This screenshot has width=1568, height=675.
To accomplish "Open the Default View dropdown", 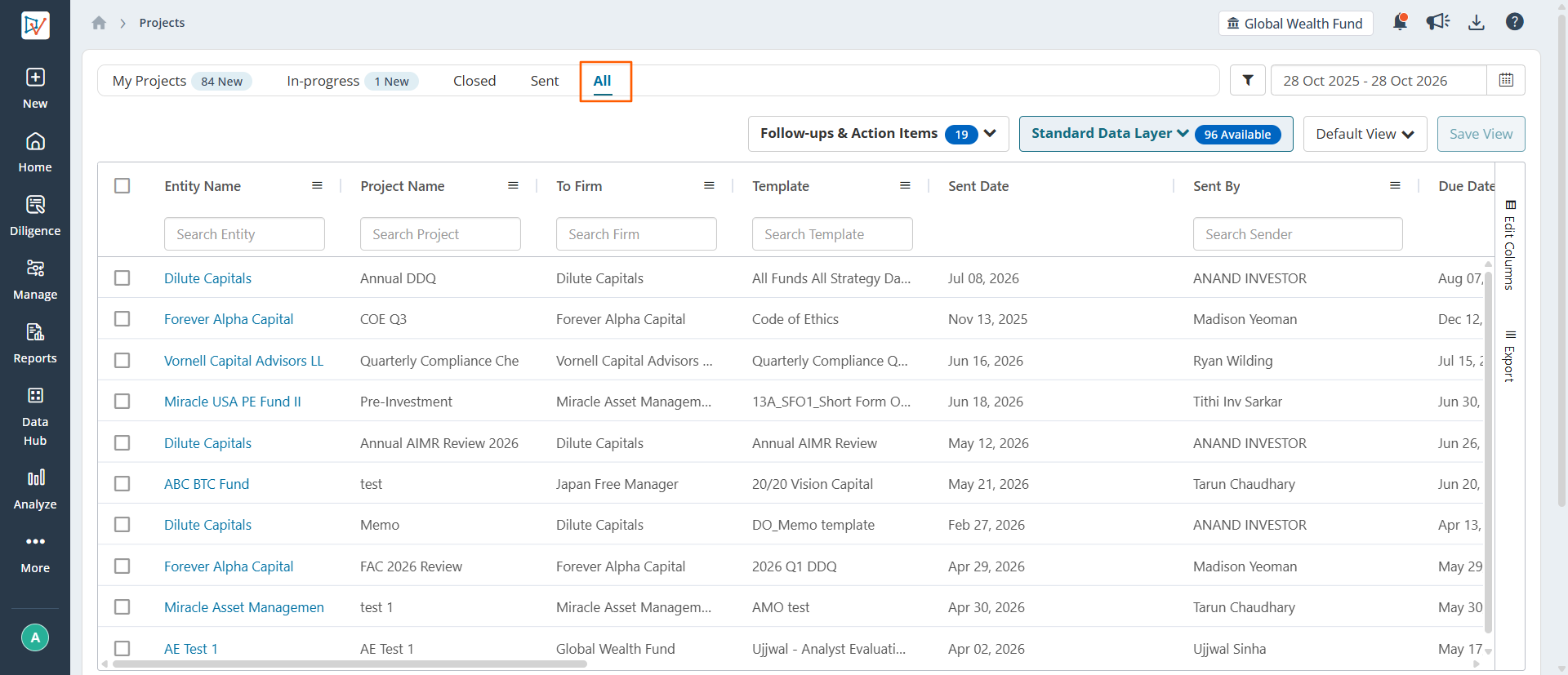I will 1365,134.
